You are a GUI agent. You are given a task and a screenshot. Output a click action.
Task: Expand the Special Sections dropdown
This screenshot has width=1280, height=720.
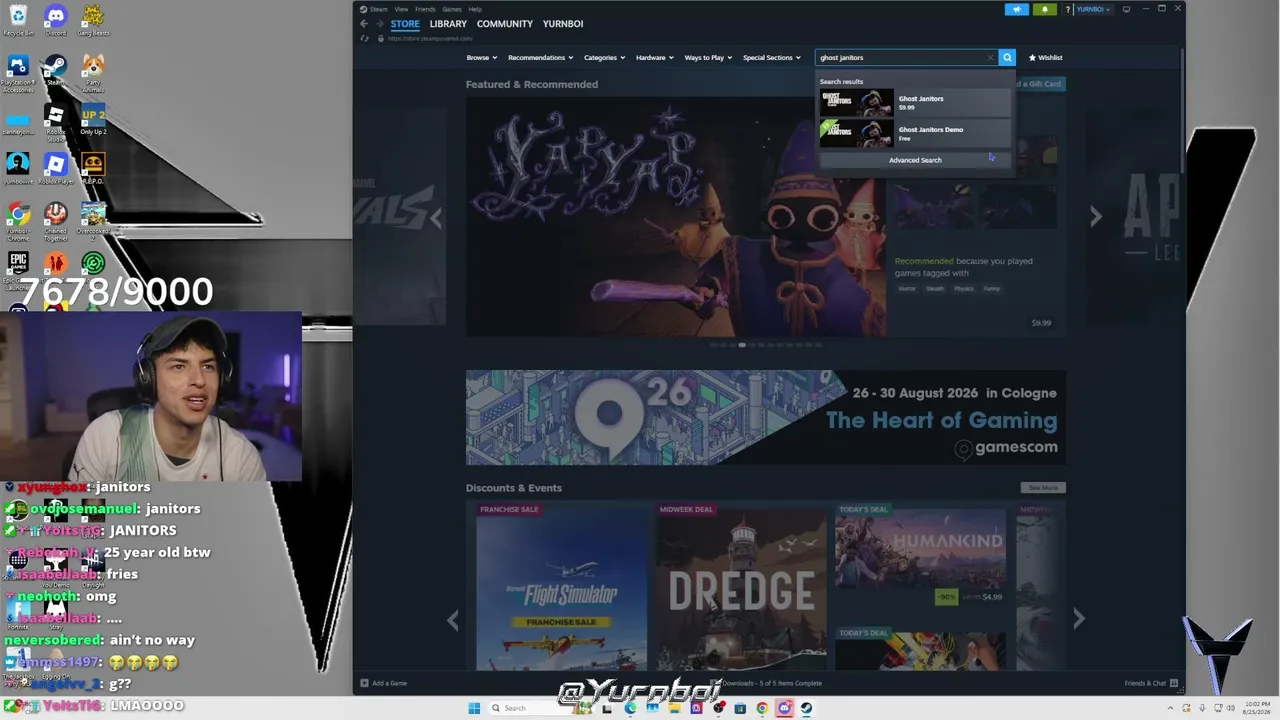(x=771, y=57)
